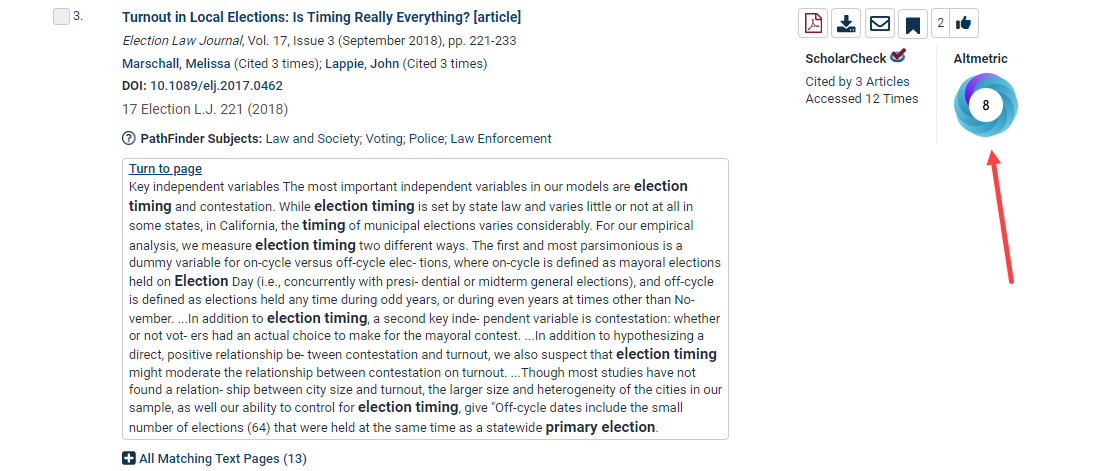
Task: Like the article with the thumbs-up icon
Action: pos(963,22)
